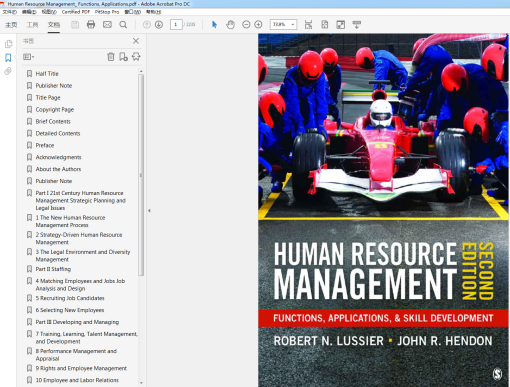This screenshot has width=510, height=387.
Task: Zoom in with plus icon
Action: click(x=258, y=25)
